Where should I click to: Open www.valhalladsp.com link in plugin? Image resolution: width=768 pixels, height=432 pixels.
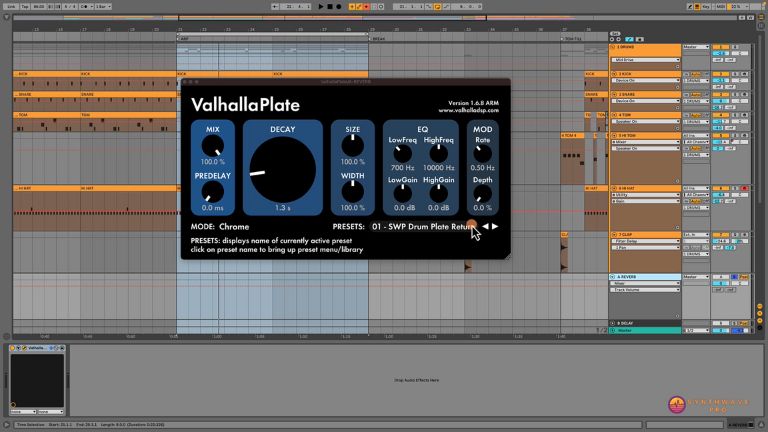pos(469,111)
